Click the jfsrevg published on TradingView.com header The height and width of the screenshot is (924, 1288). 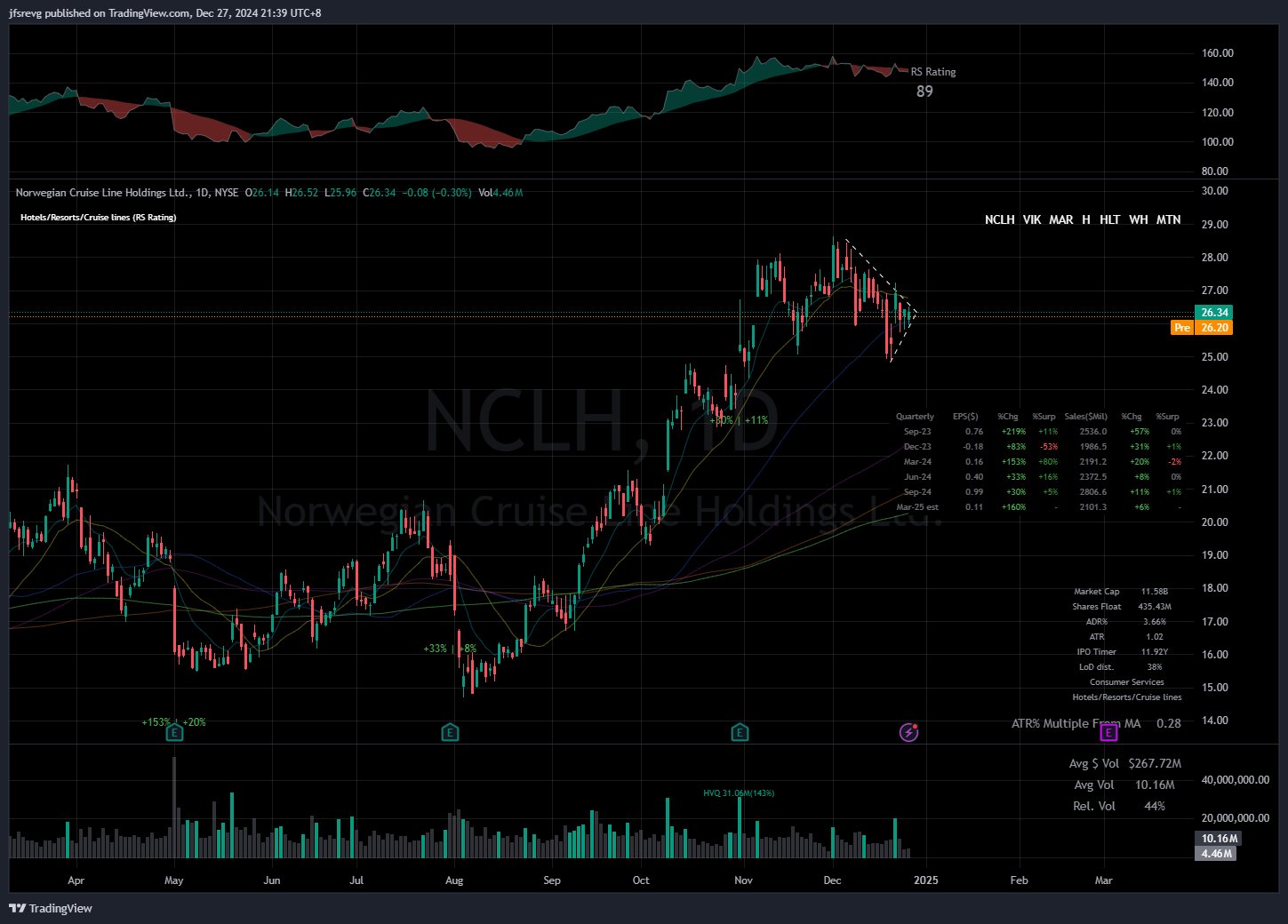coord(165,13)
